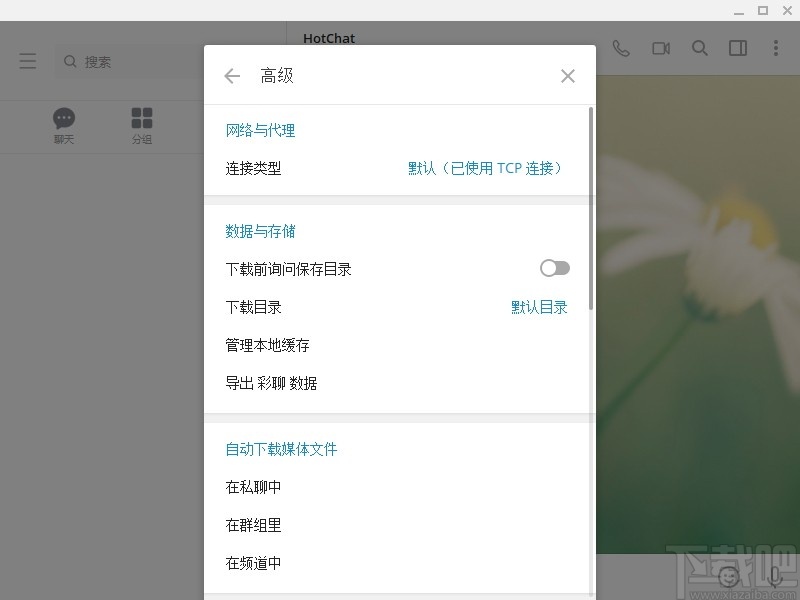Open in-chat search with the magnifier icon
The image size is (800, 600).
click(700, 47)
